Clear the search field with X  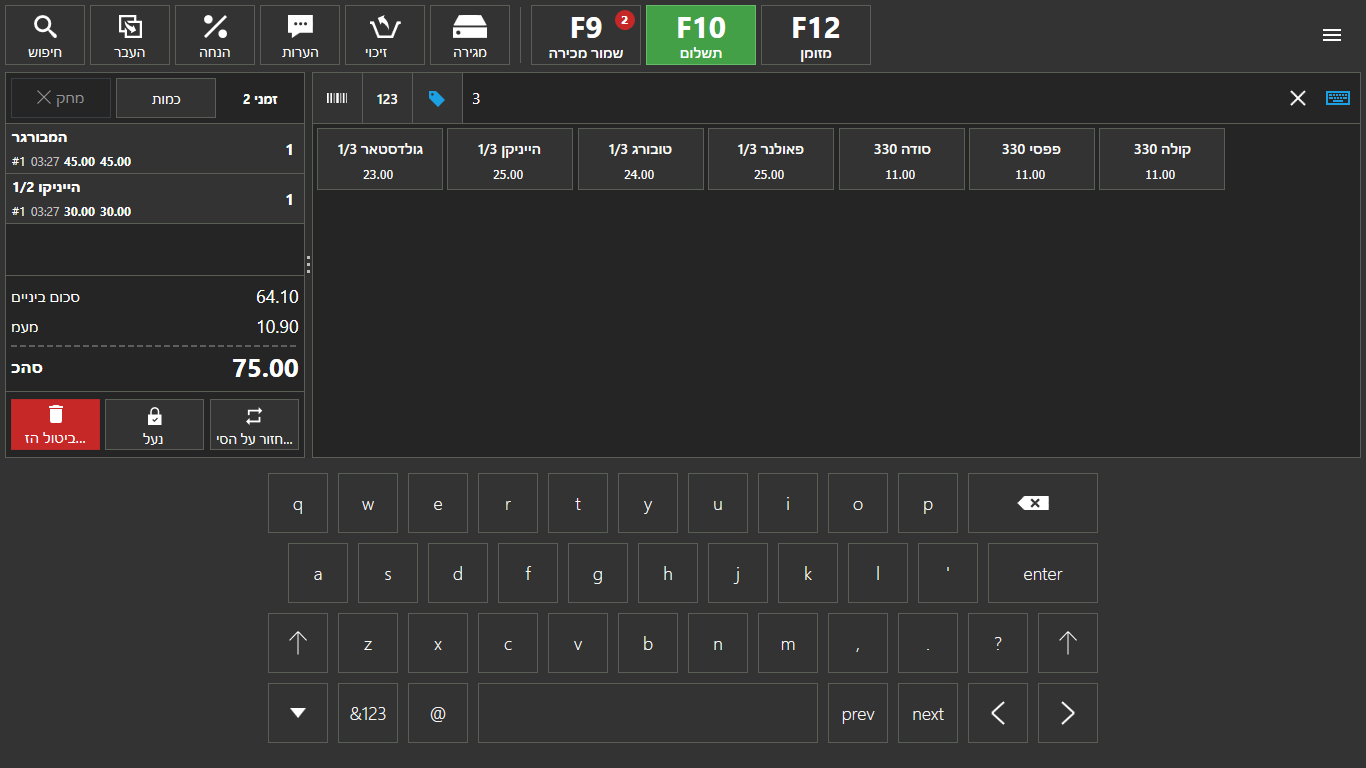1297,98
